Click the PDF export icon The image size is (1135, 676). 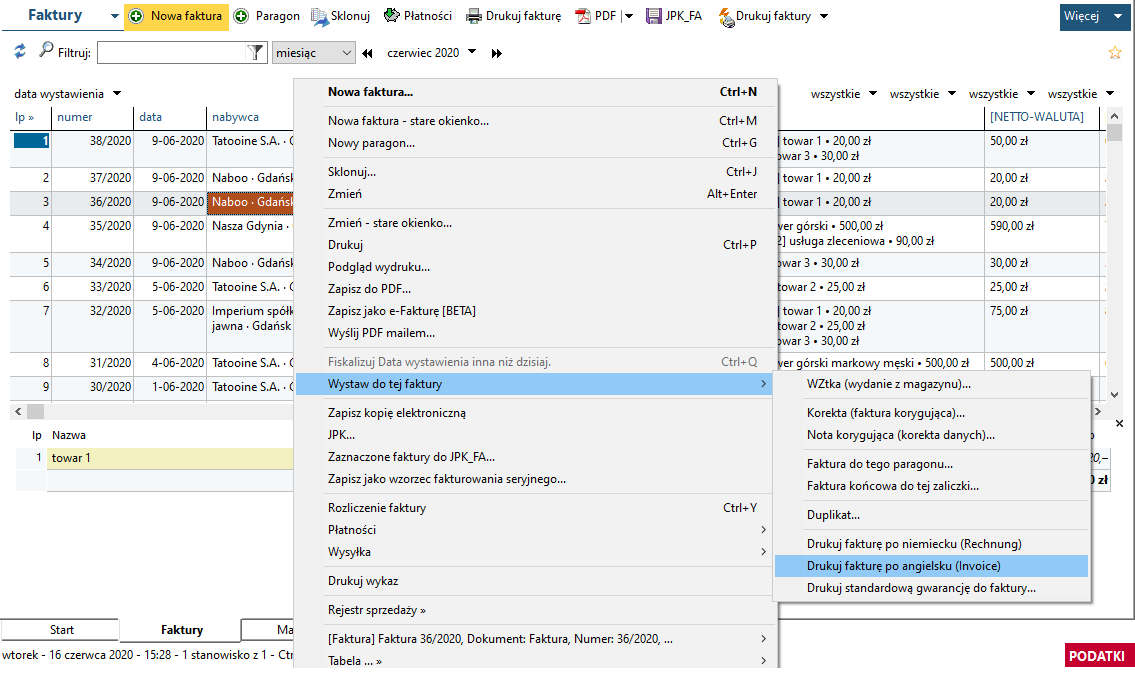click(x=583, y=16)
